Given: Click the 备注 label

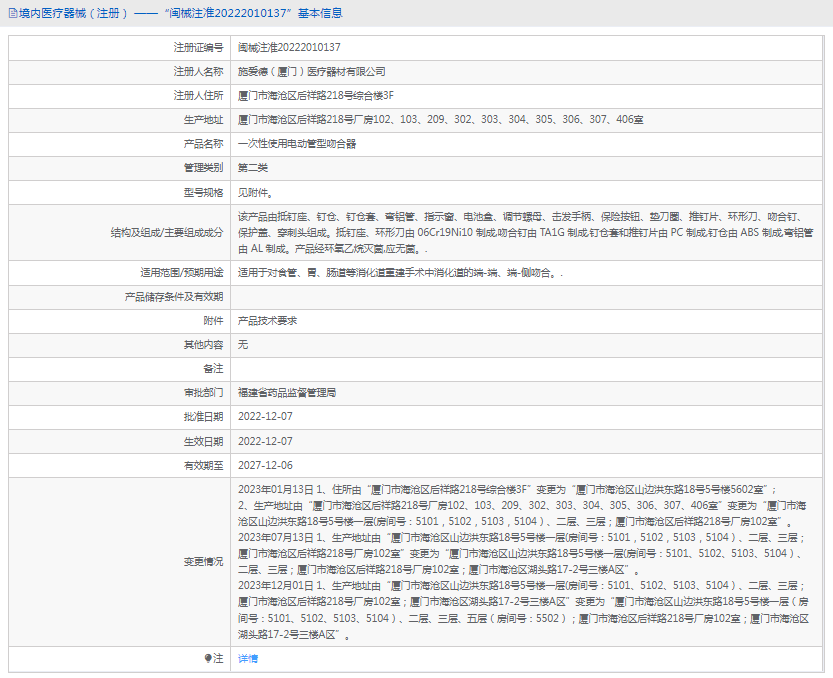Looking at the screenshot, I should pos(214,369).
